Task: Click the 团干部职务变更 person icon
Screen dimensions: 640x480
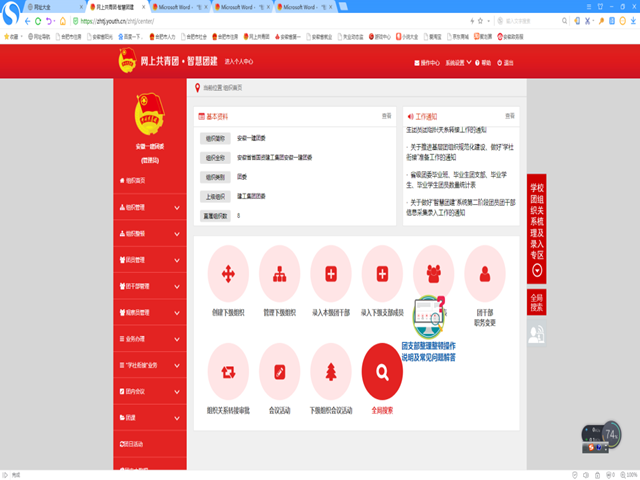Action: click(485, 274)
